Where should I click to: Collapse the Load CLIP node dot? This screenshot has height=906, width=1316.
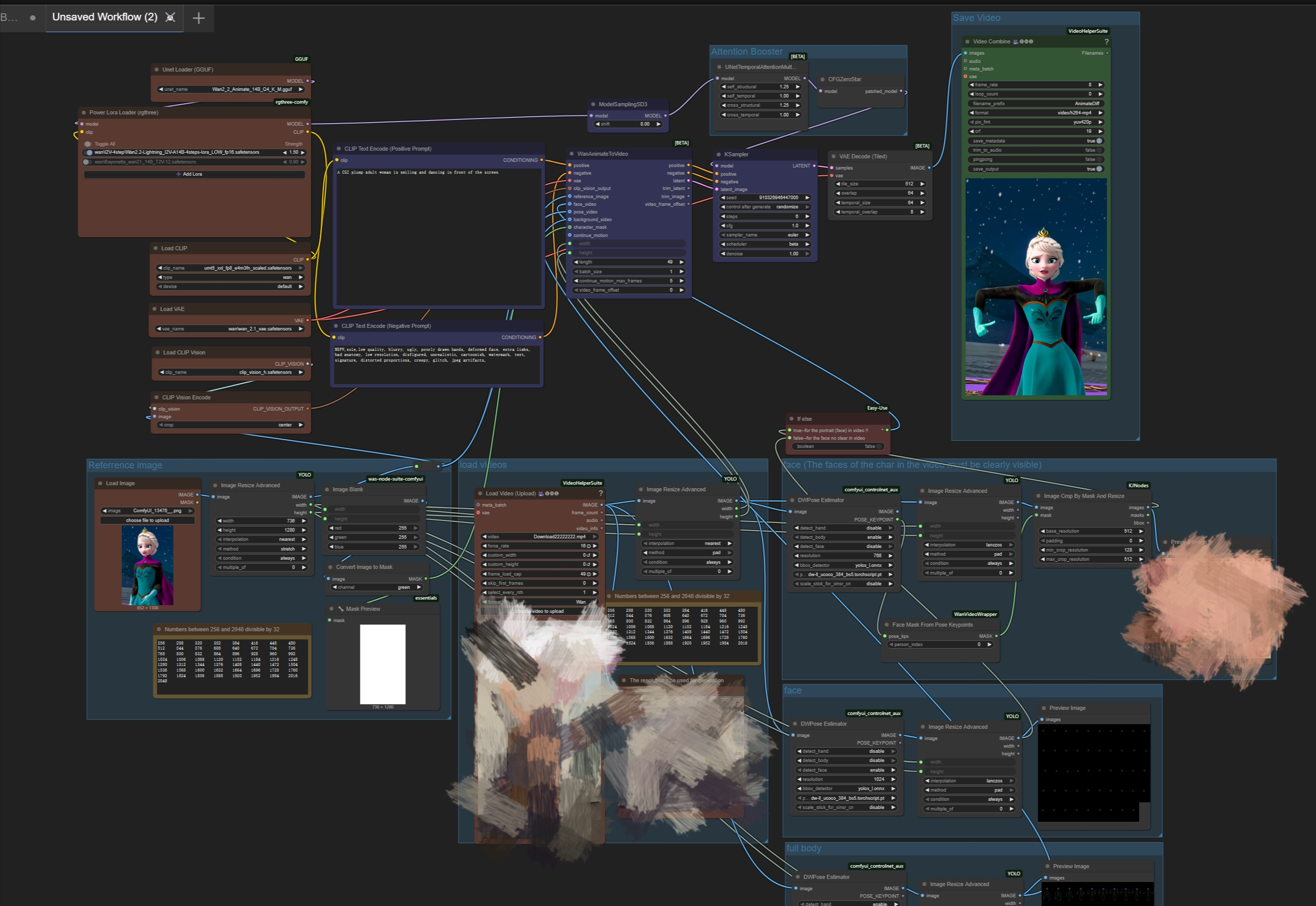(155, 248)
